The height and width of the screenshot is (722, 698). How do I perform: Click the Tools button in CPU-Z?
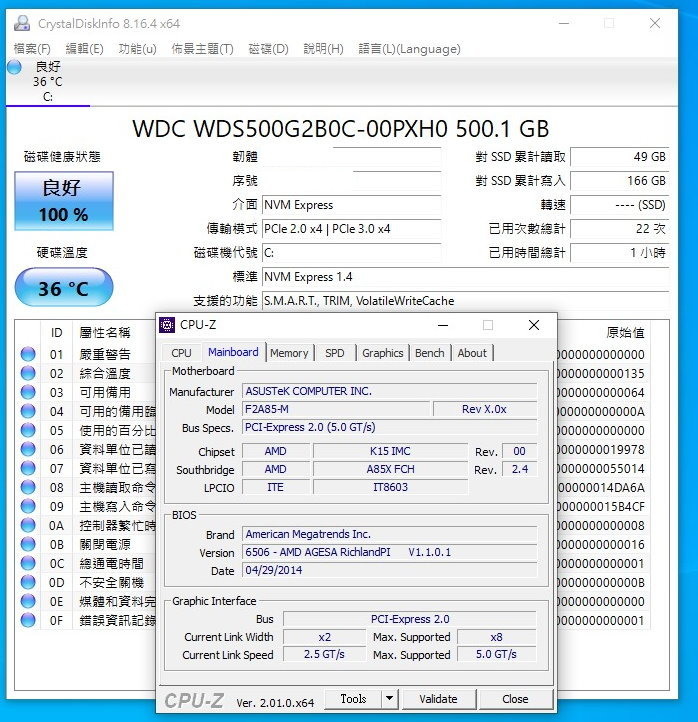click(353, 699)
